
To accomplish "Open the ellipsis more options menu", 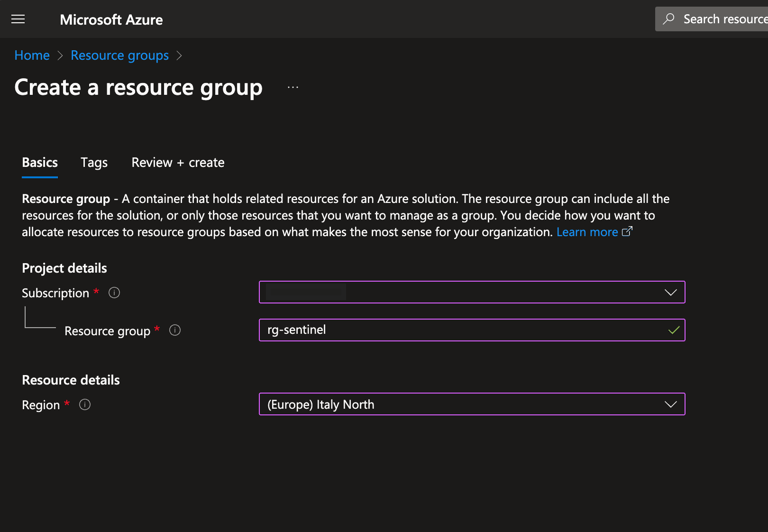I will [293, 87].
